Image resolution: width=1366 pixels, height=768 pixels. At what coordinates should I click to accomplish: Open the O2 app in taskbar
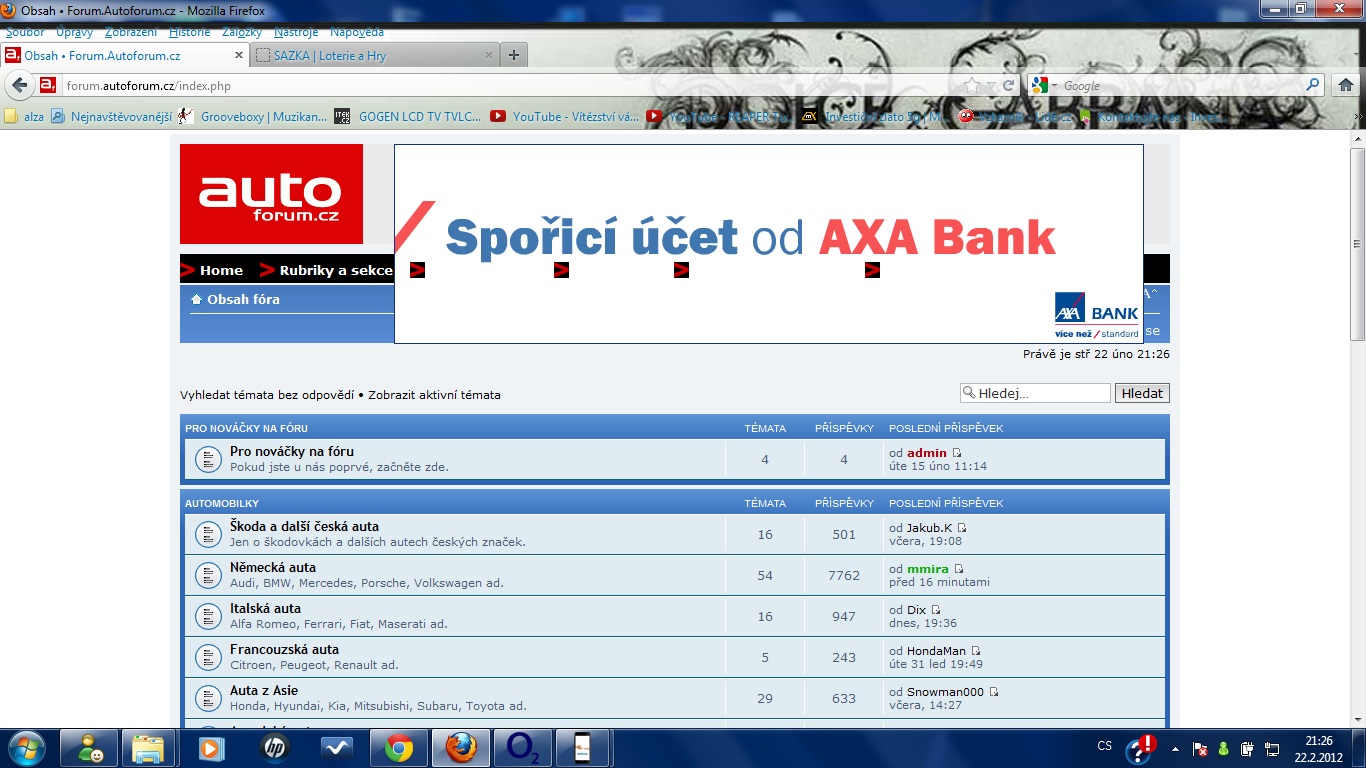pos(522,748)
